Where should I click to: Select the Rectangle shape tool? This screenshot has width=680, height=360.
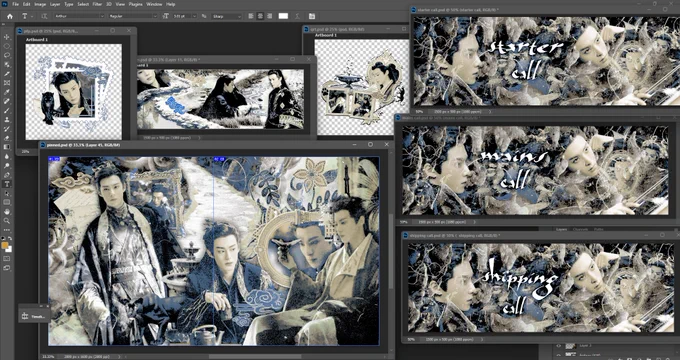(x=7, y=203)
